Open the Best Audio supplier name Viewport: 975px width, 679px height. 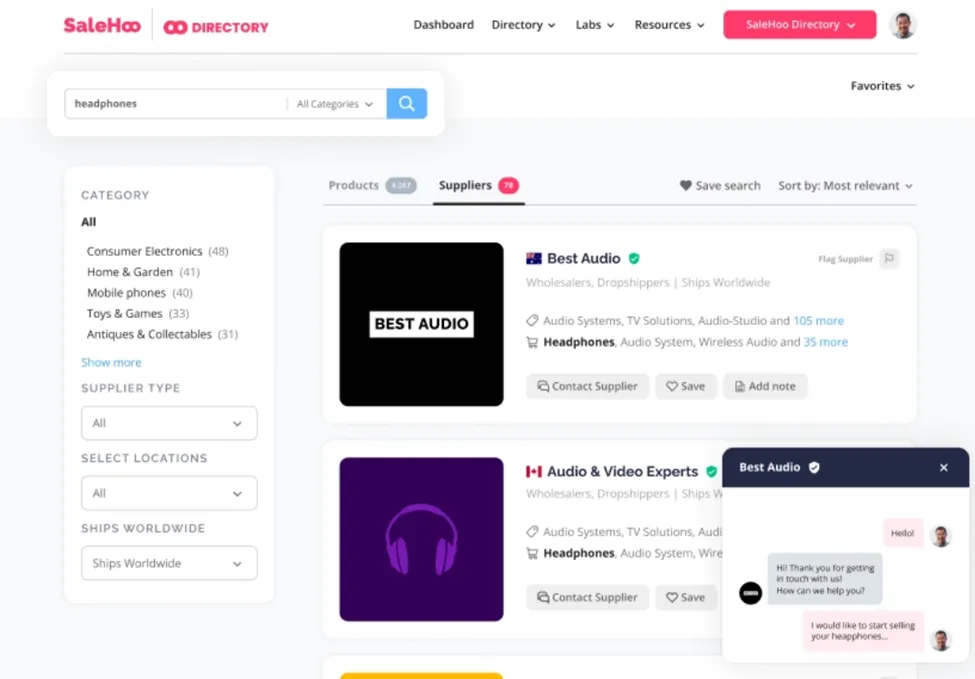(x=583, y=258)
